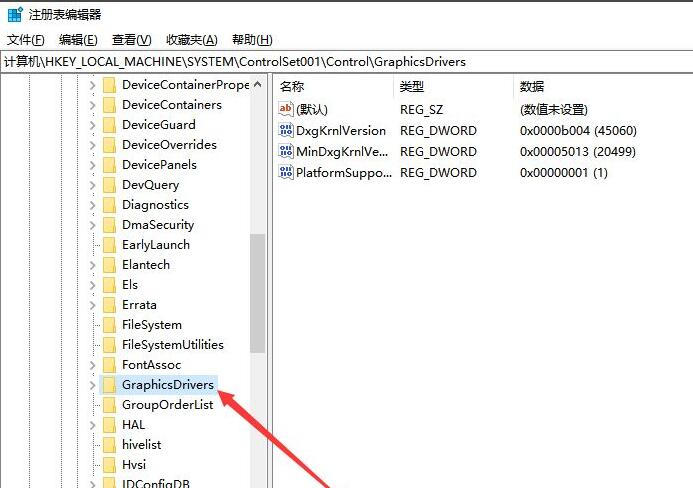Click the Hvsi folder icon
The height and width of the screenshot is (488, 693).
pyautogui.click(x=109, y=465)
